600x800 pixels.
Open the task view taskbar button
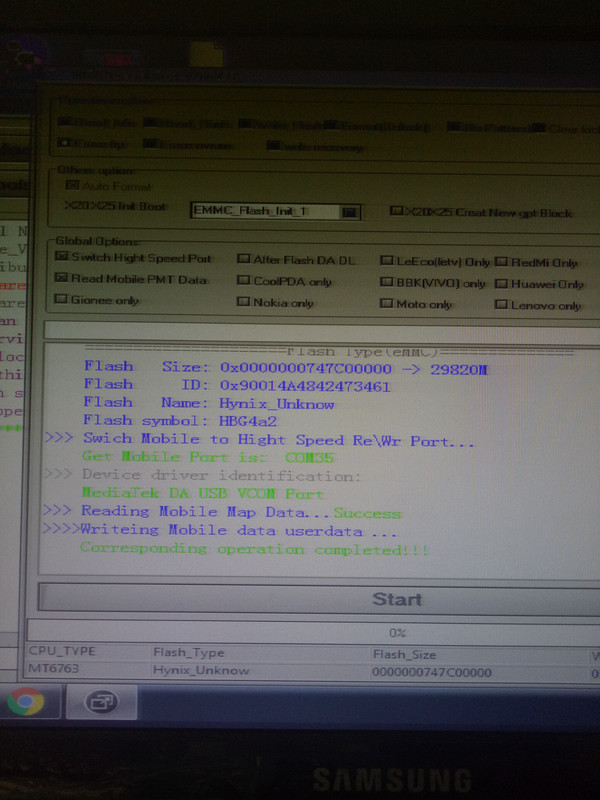click(x=102, y=702)
